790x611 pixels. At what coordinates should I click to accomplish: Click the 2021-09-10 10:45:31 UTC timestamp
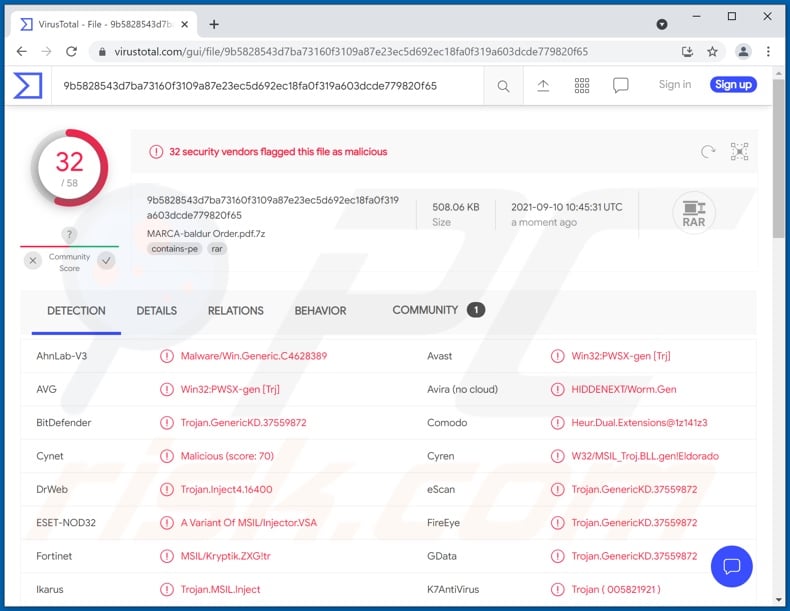click(x=567, y=207)
